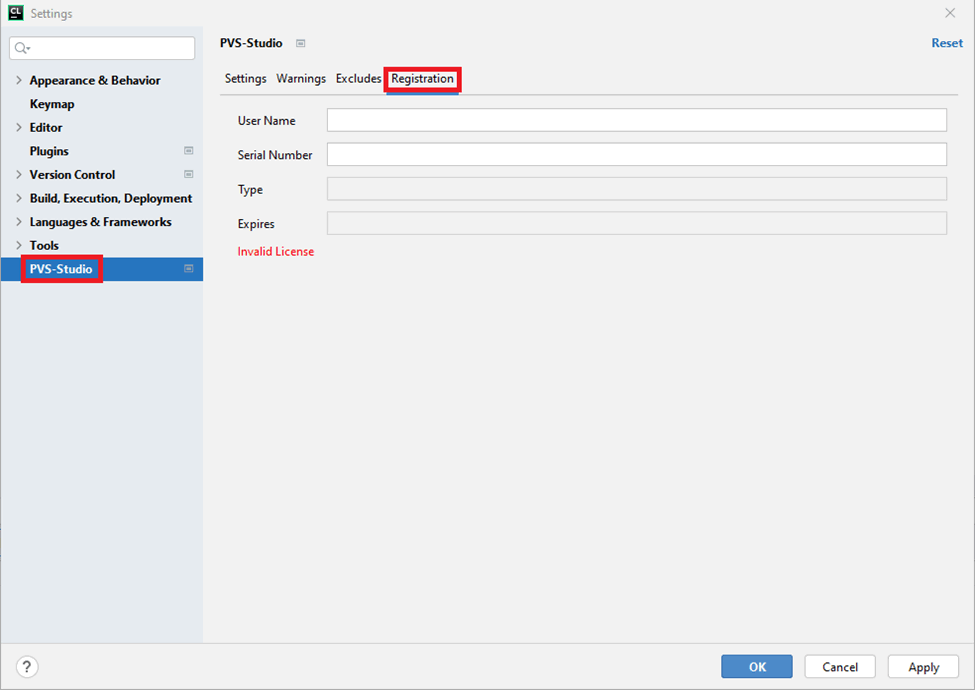
Task: Select the Appearance & Behavior entry
Action: pyautogui.click(x=95, y=80)
